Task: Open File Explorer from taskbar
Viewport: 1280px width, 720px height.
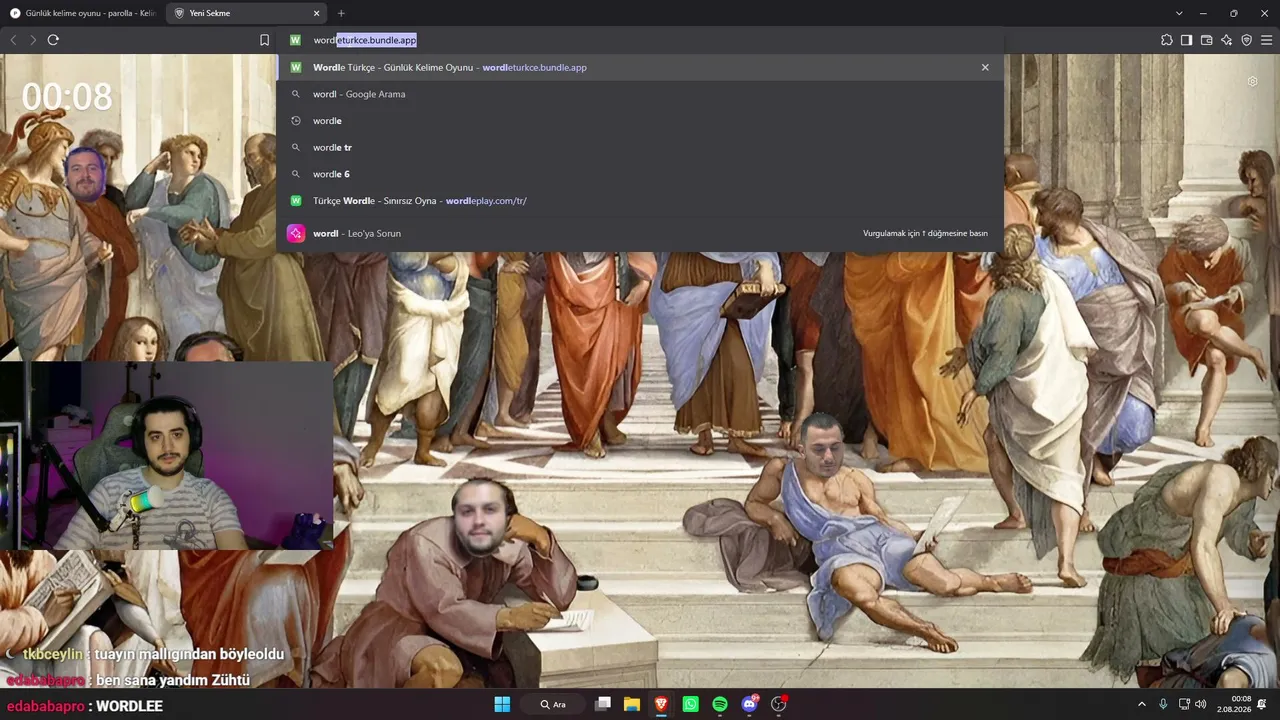Action: click(x=632, y=704)
